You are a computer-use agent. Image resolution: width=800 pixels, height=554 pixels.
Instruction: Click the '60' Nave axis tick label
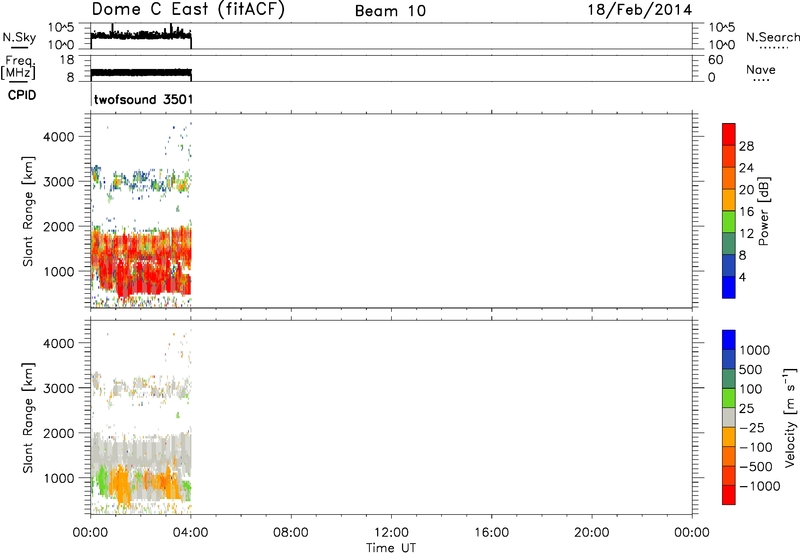click(x=715, y=60)
